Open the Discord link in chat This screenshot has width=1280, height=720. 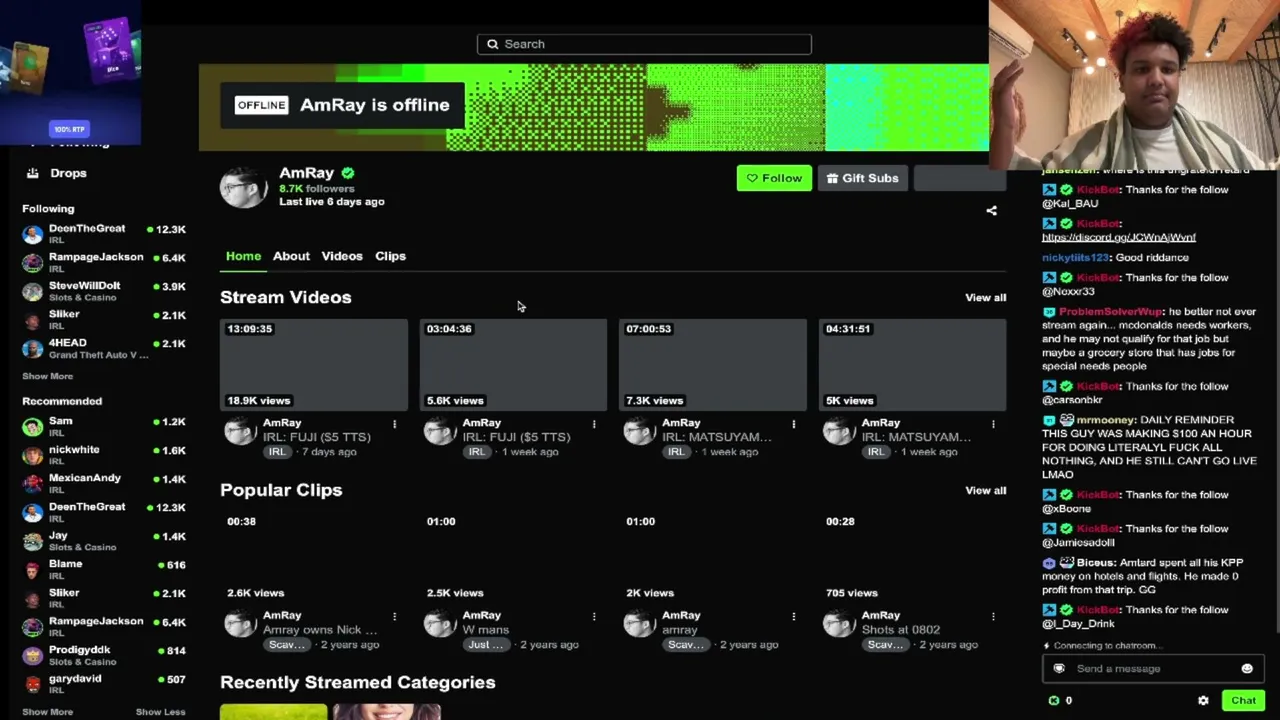pyautogui.click(x=1119, y=238)
